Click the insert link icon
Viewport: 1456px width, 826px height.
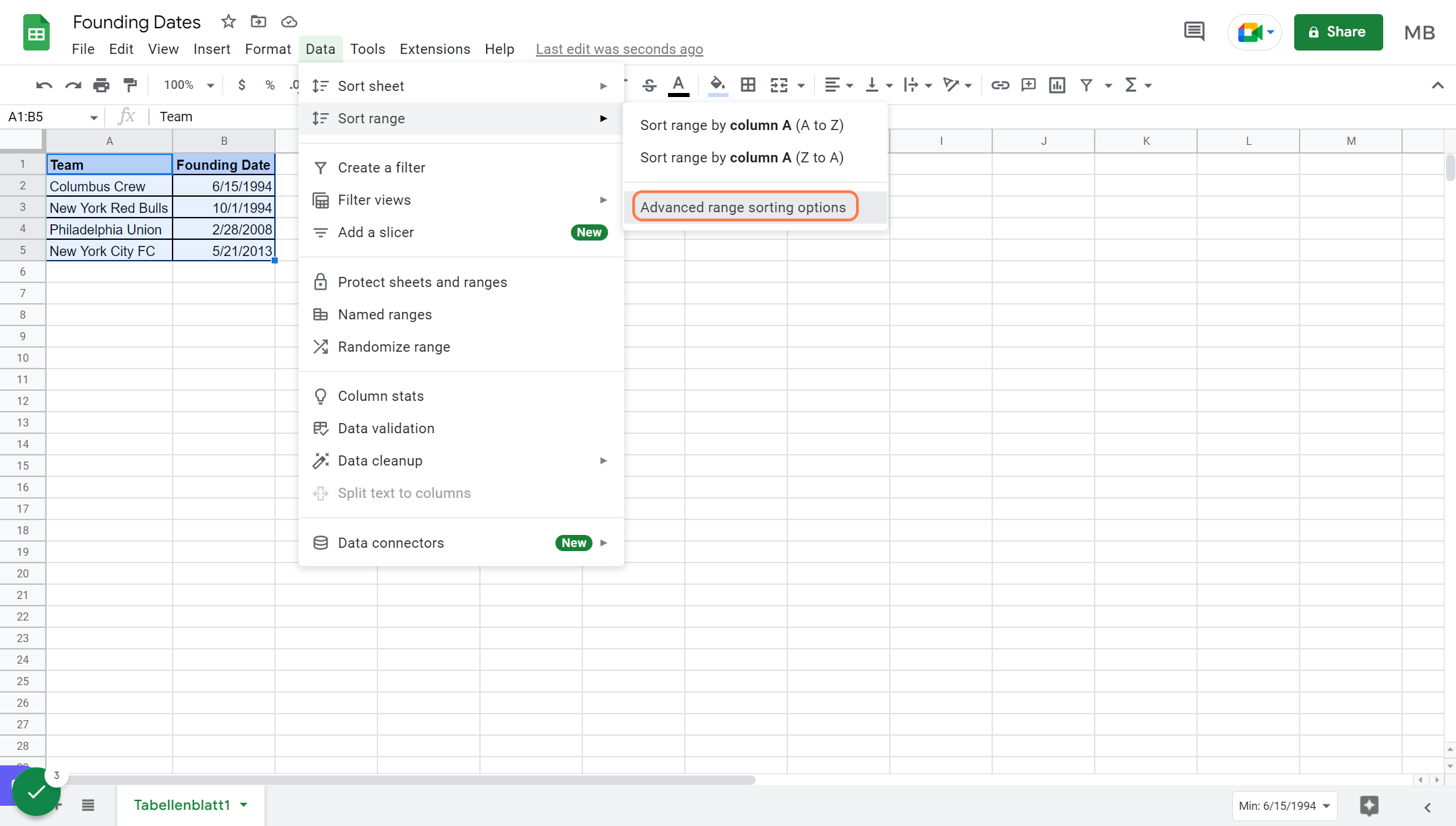coord(1000,85)
